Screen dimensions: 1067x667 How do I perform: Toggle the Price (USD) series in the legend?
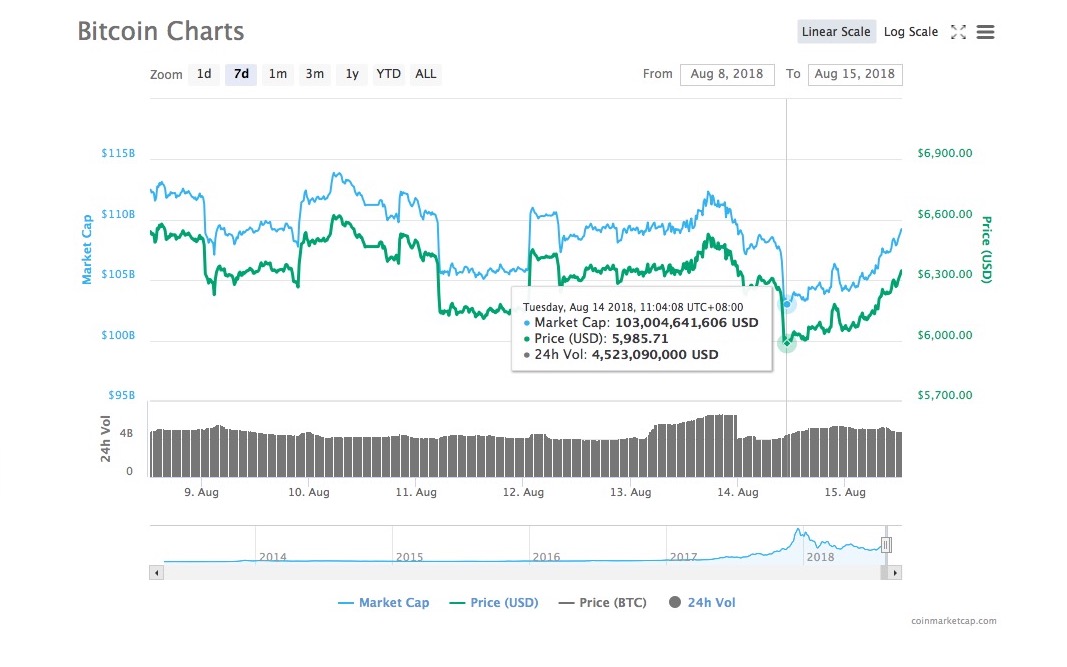pyautogui.click(x=494, y=603)
